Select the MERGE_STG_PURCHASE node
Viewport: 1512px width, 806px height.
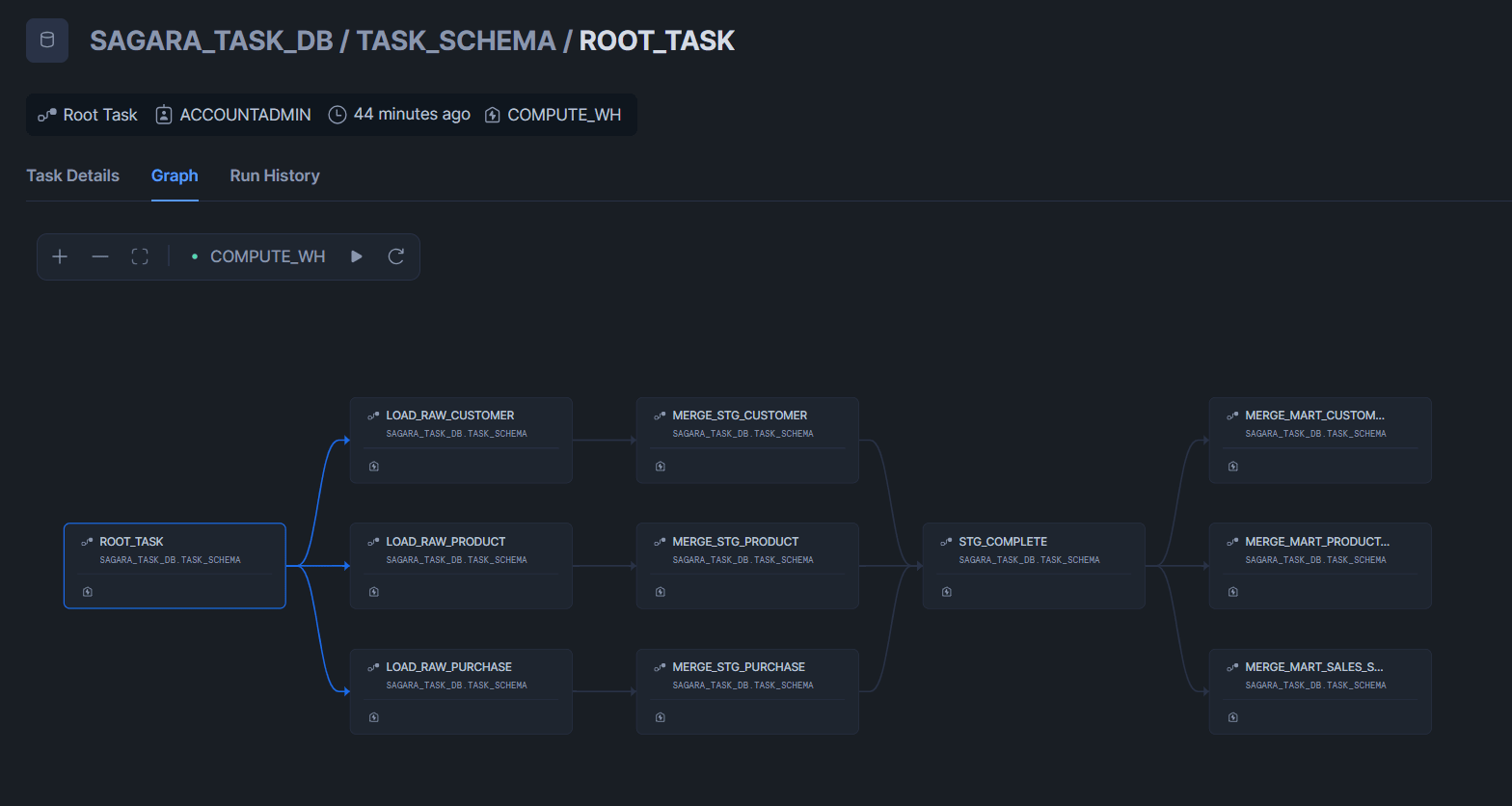[747, 691]
